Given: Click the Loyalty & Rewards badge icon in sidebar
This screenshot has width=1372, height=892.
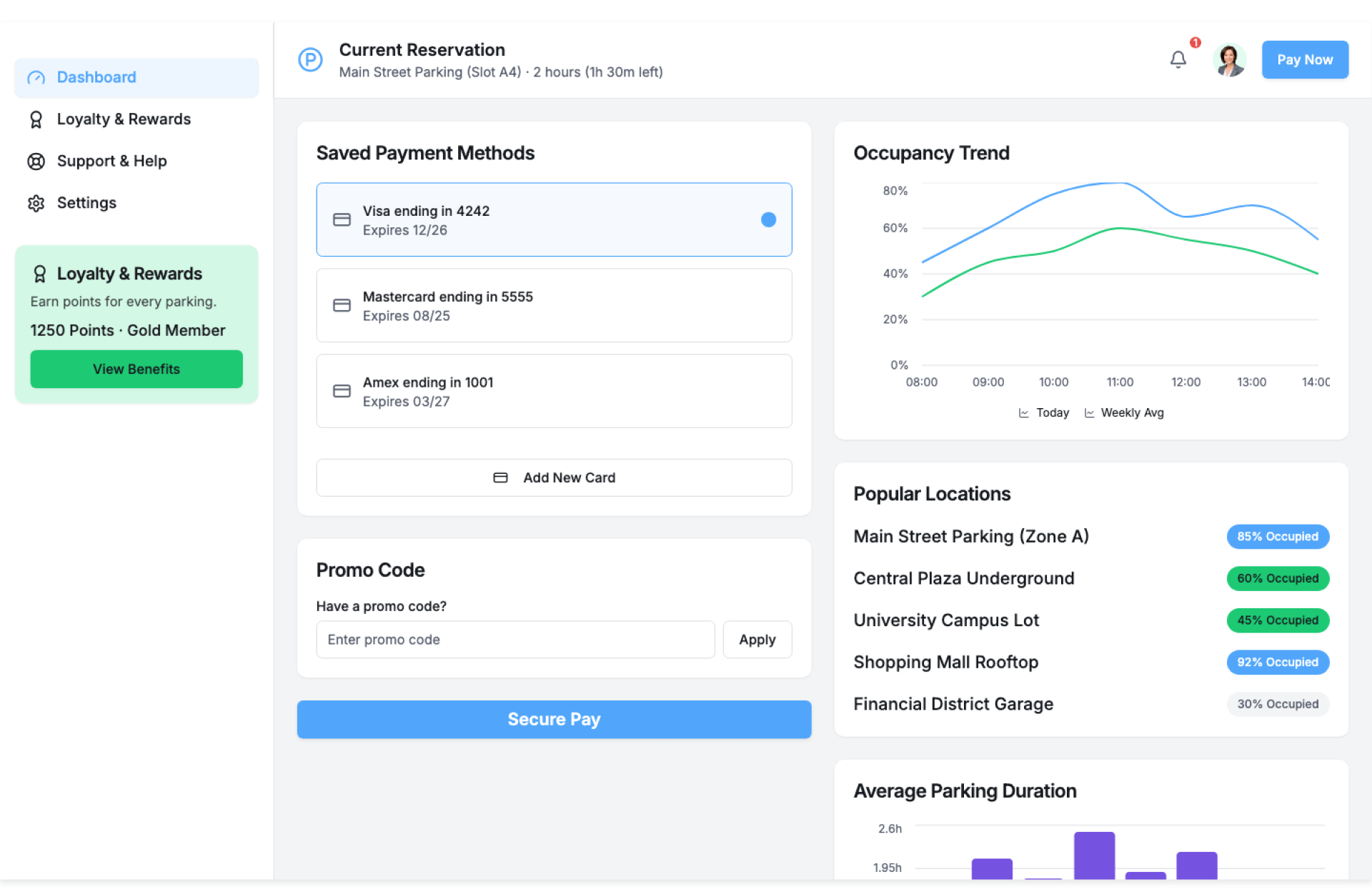Looking at the screenshot, I should pyautogui.click(x=36, y=119).
